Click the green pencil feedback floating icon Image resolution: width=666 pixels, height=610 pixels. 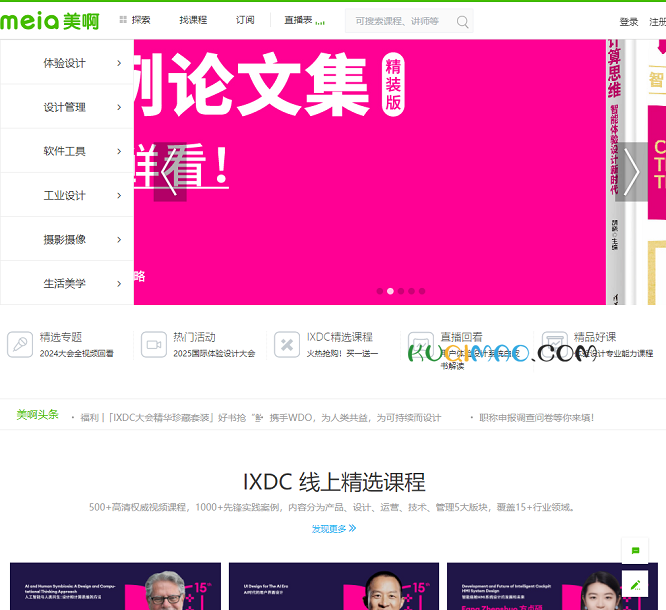(635, 585)
